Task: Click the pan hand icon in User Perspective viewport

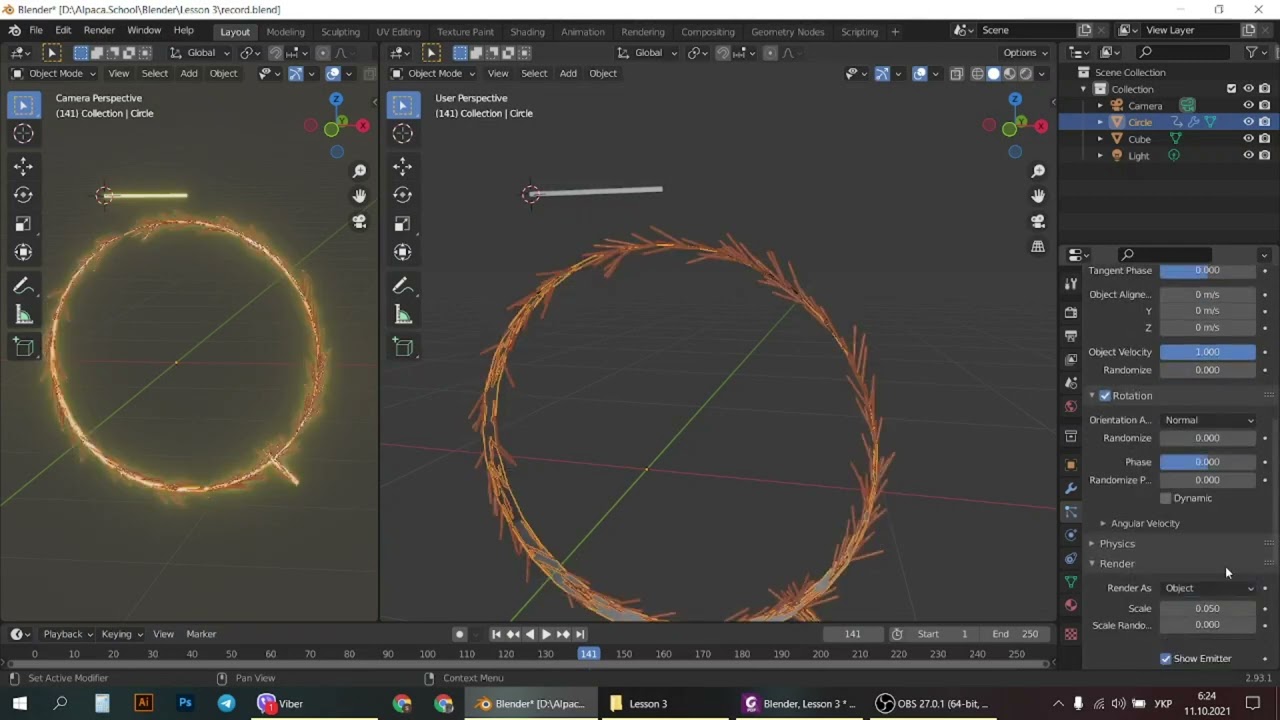Action: [1038, 196]
